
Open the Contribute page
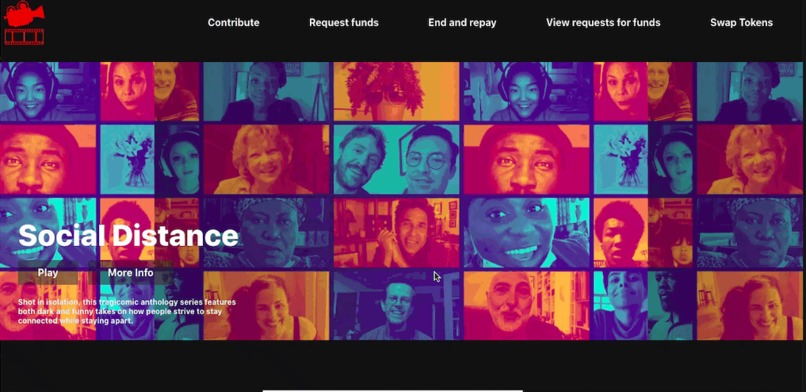click(233, 23)
